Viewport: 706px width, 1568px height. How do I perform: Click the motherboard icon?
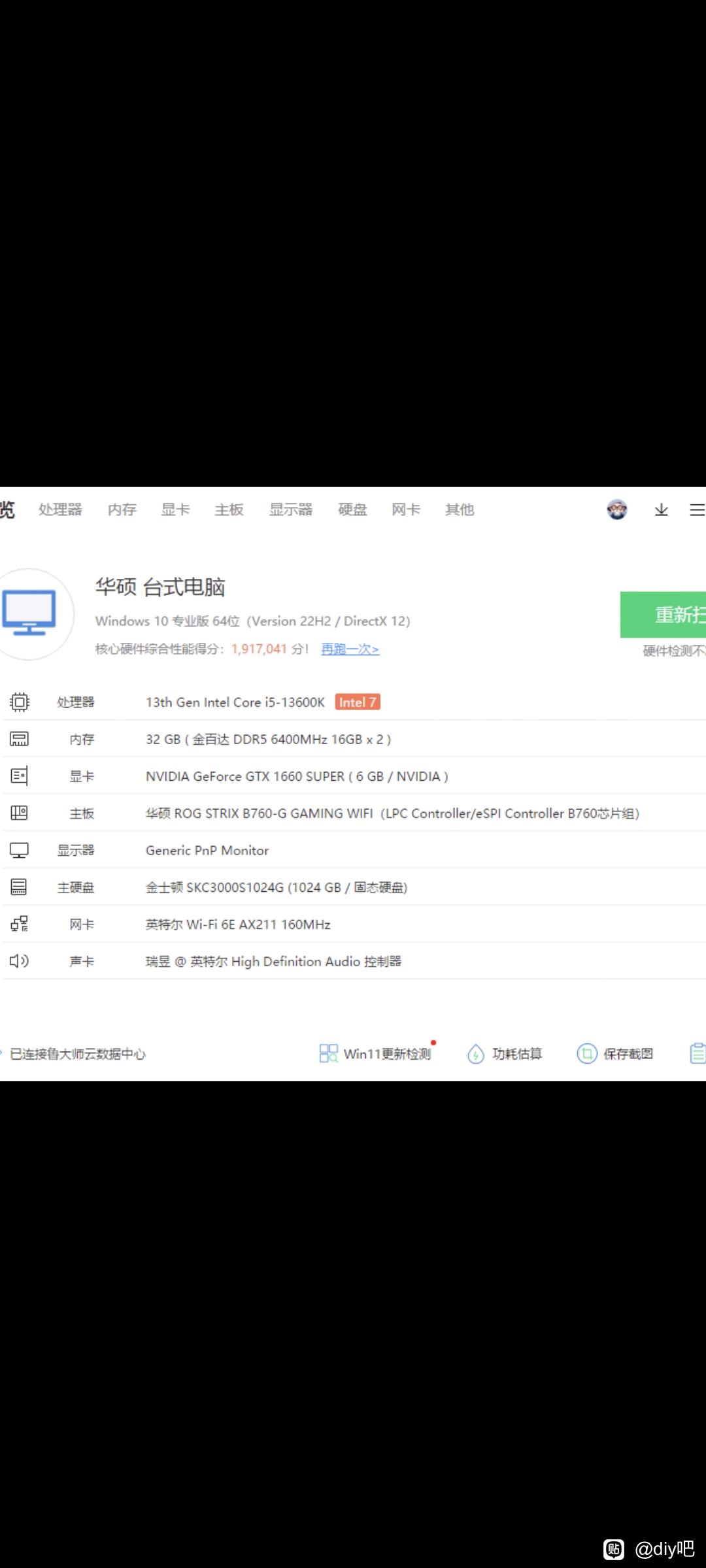pos(20,813)
